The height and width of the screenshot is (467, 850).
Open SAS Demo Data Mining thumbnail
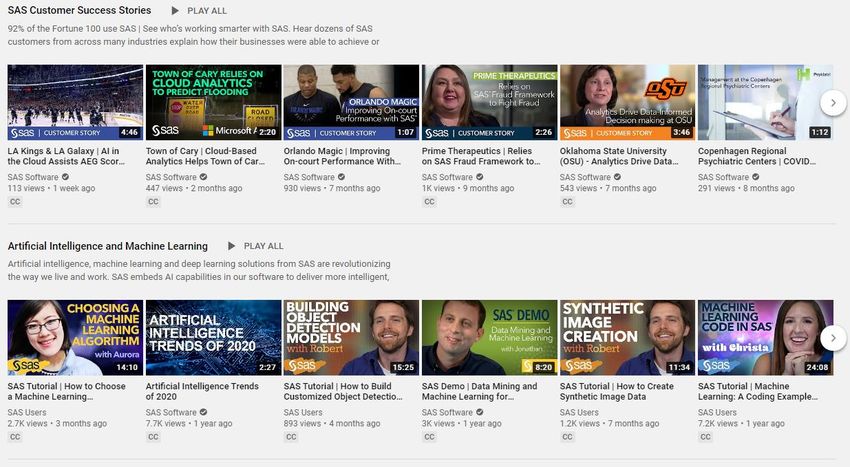coord(490,338)
